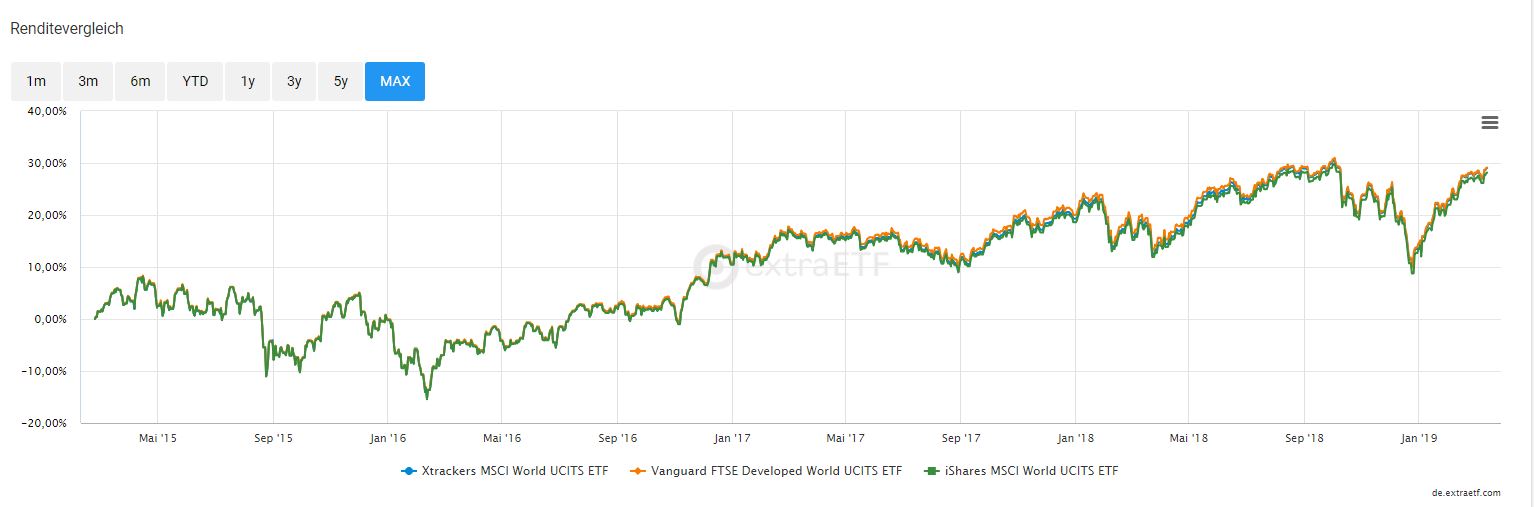Click the orange Vanguard legend marker
Image resolution: width=1534 pixels, height=507 pixels.
coord(637,470)
